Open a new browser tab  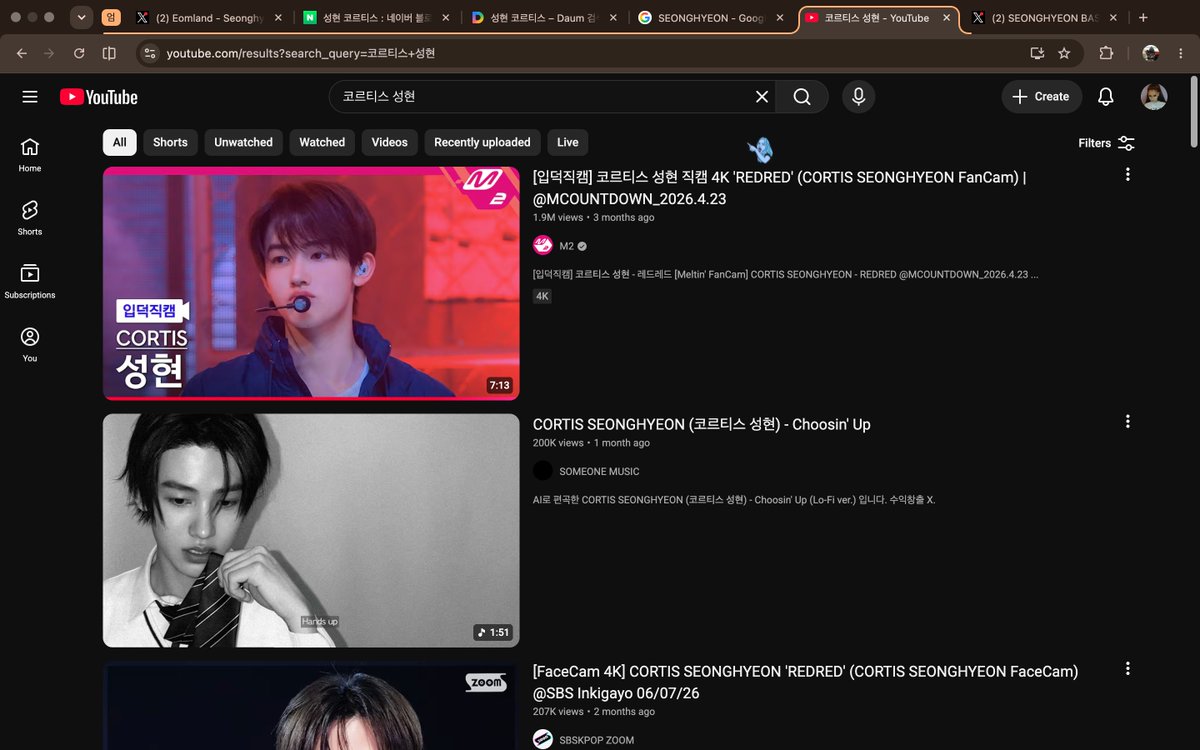pyautogui.click(x=1143, y=18)
